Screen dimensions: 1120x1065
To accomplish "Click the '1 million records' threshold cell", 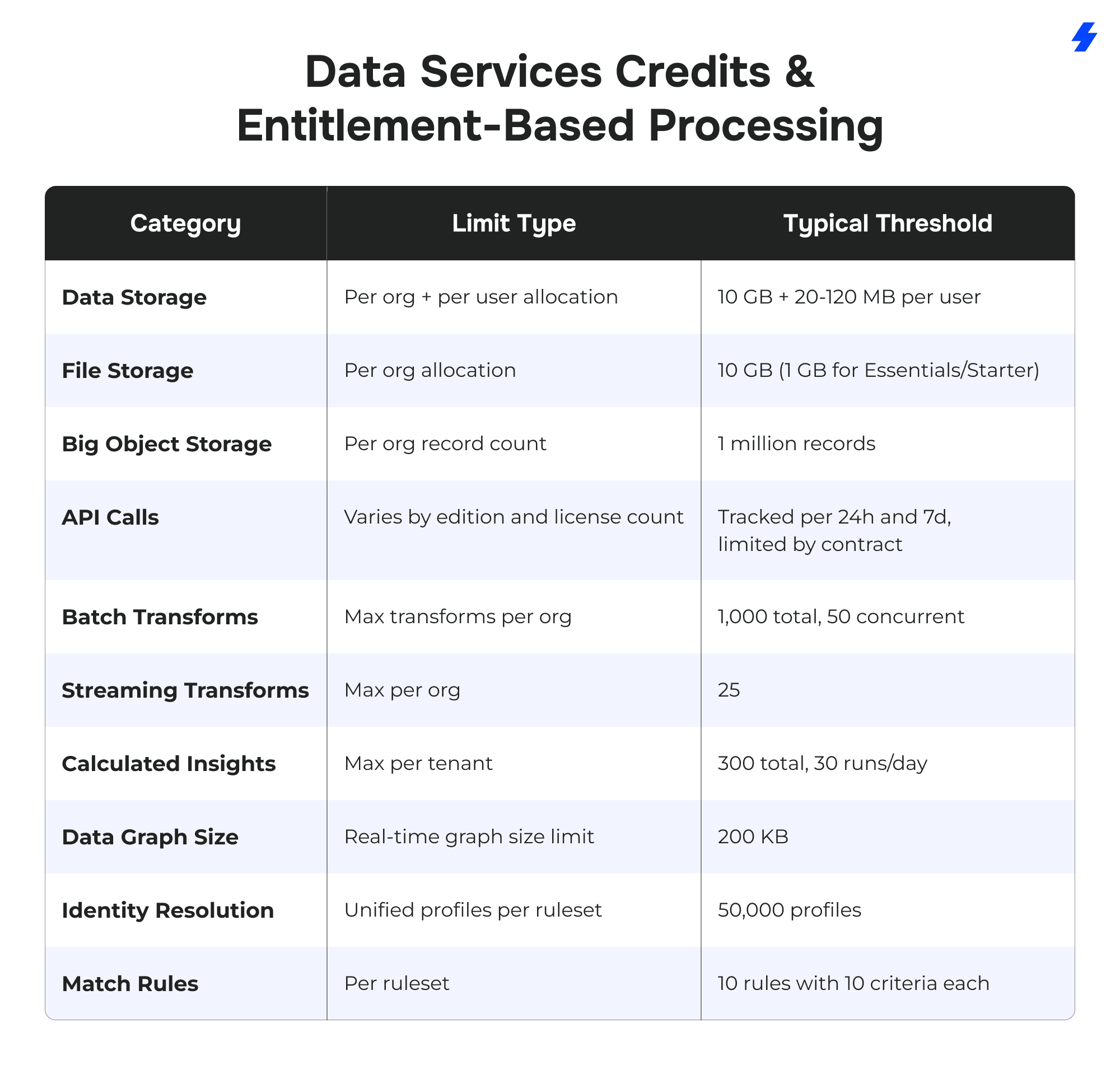I will click(796, 443).
